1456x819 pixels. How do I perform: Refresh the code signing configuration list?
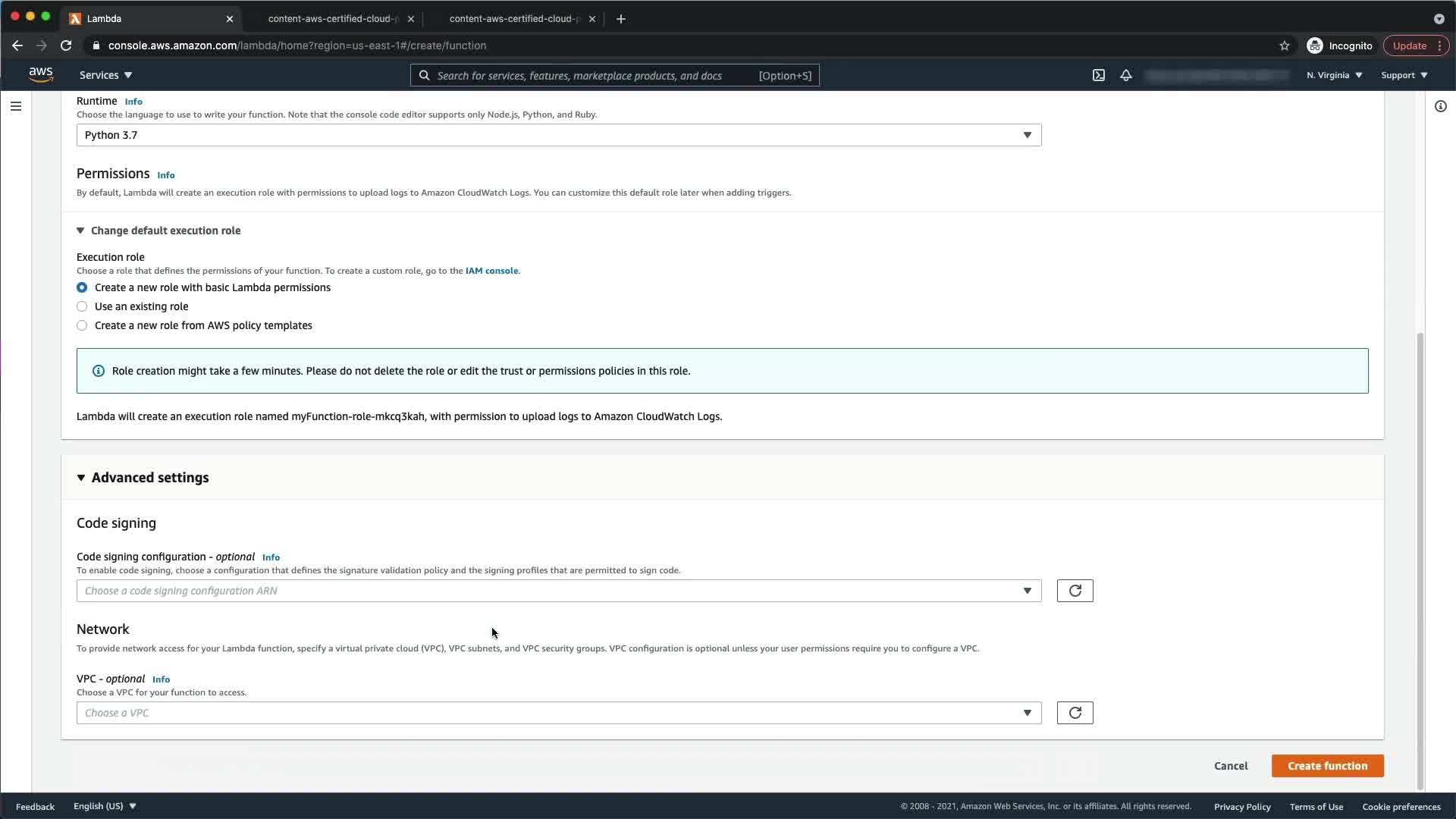[x=1075, y=591]
